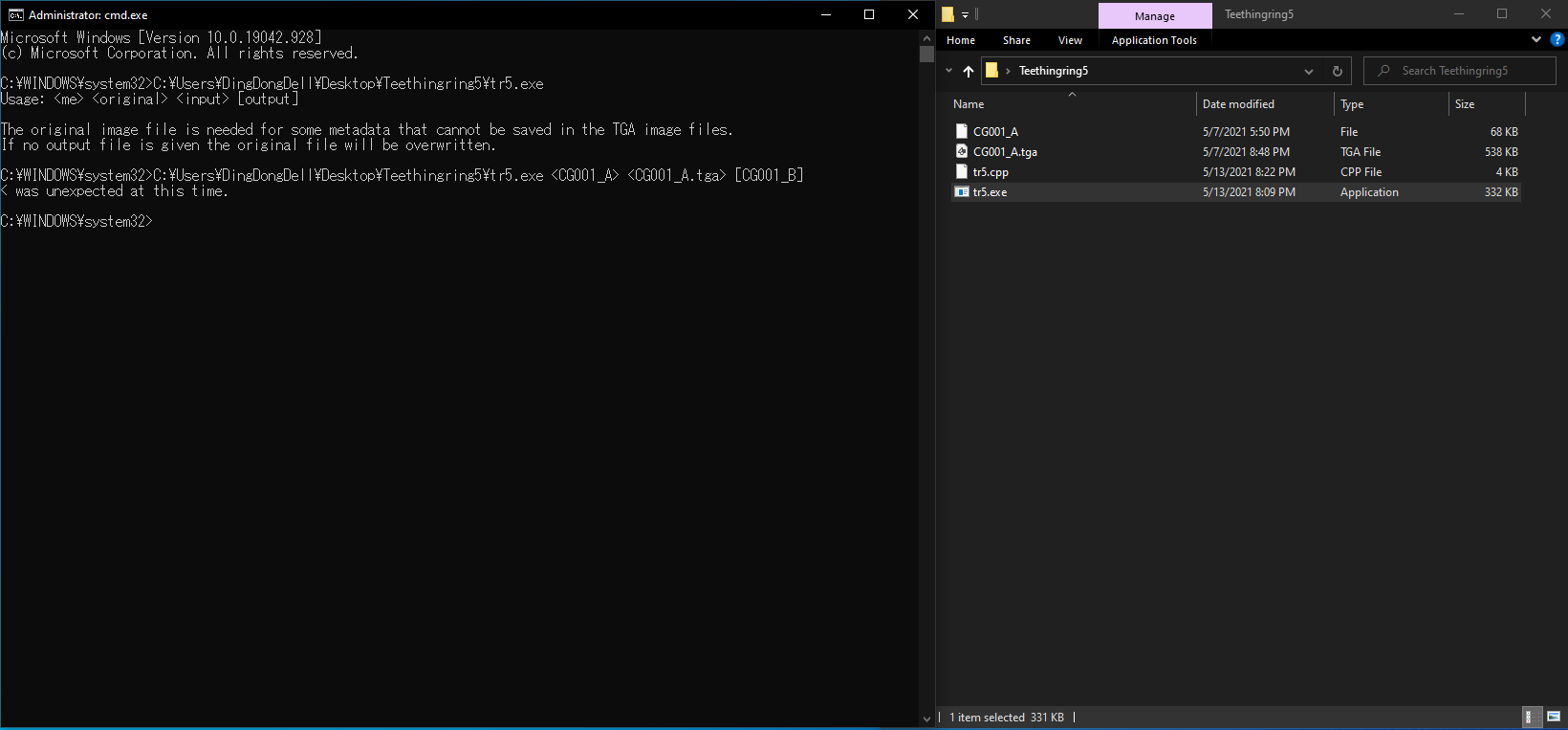The height and width of the screenshot is (730, 1568).
Task: Click the CPP File type cell
Action: tap(1361, 172)
